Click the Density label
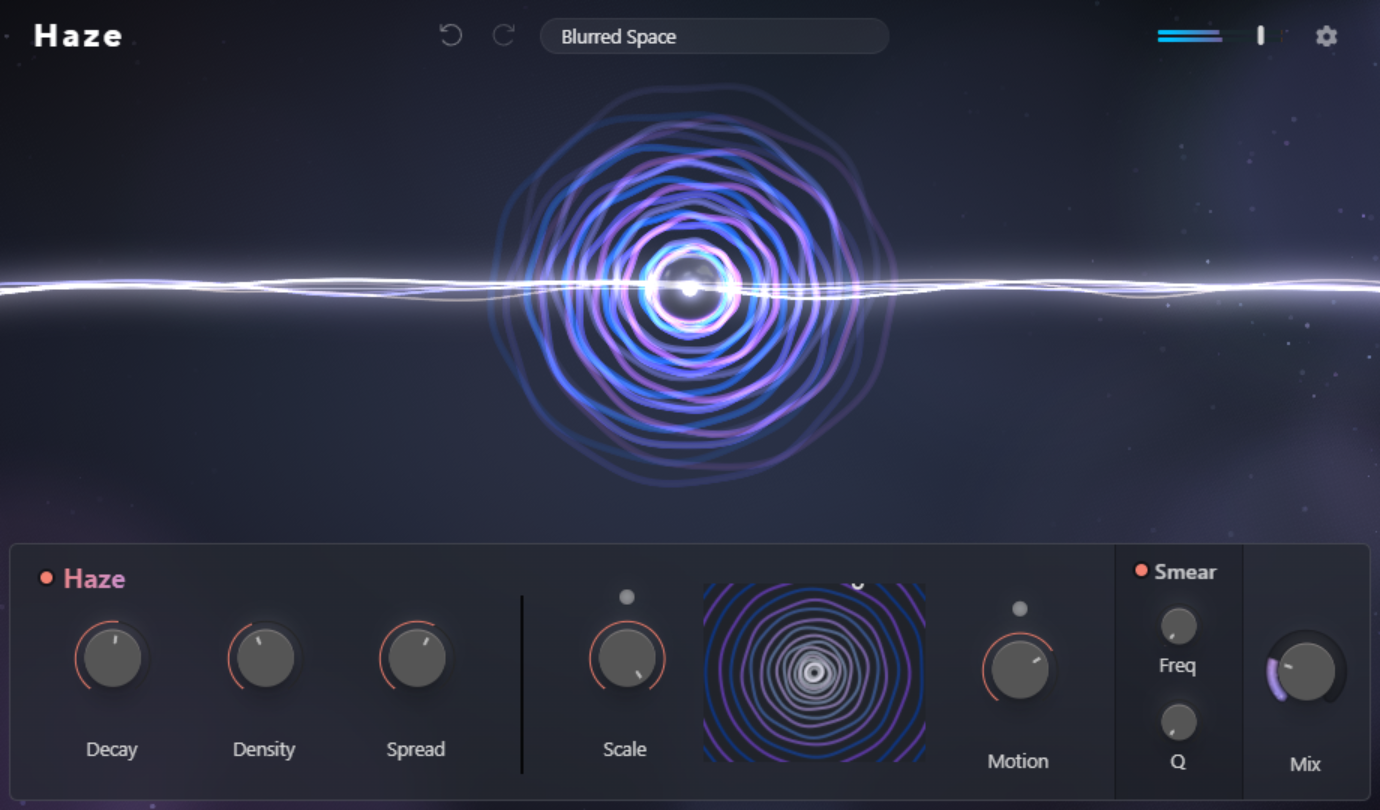The image size is (1380, 810). [264, 749]
